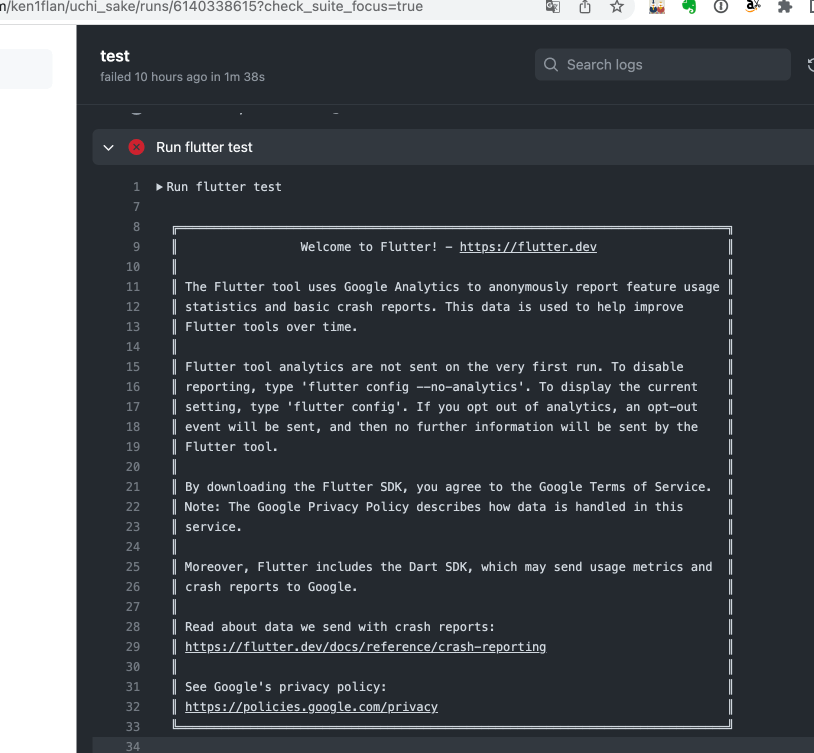Expand the 'Run flutter test' command group triangle
Image resolution: width=814 pixels, height=753 pixels.
coord(159,187)
